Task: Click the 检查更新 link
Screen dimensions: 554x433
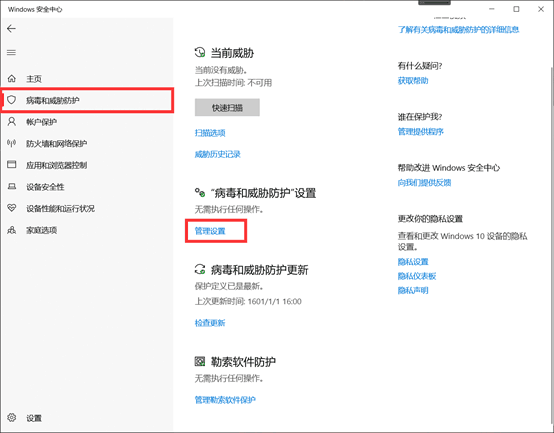Action: click(210, 323)
